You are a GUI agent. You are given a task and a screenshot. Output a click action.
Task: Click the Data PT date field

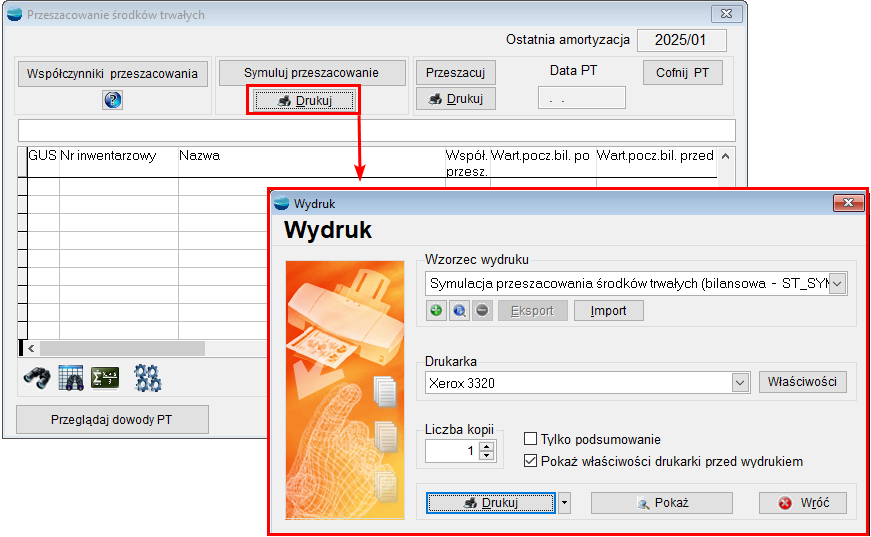[x=582, y=98]
